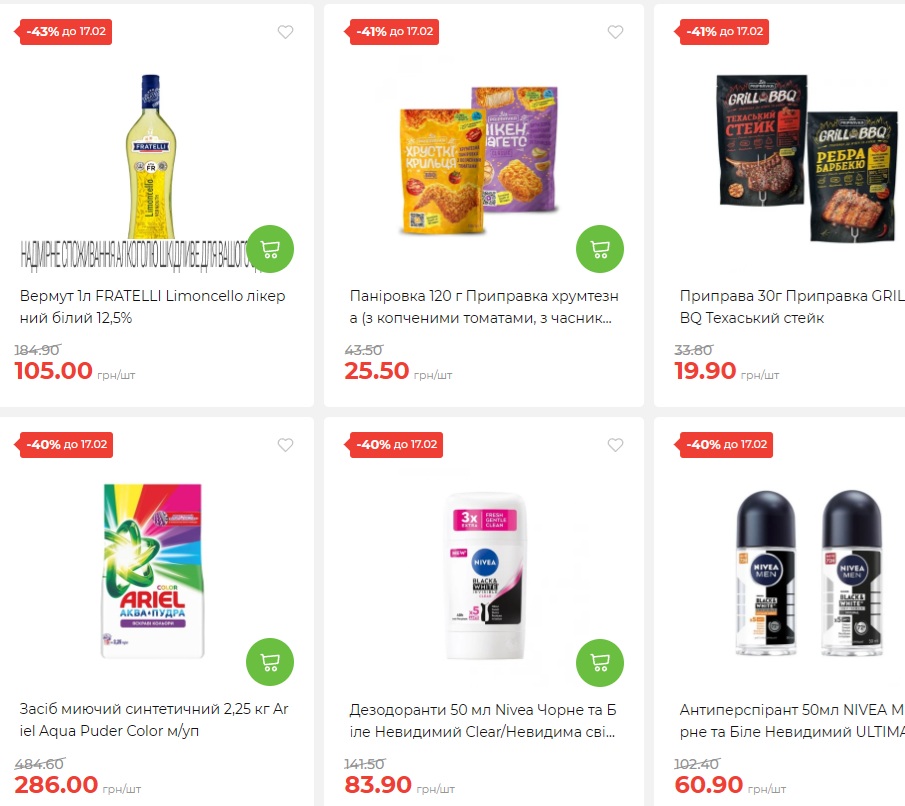View the Limoncello bottle product image
The image size is (905, 806).
pyautogui.click(x=151, y=156)
